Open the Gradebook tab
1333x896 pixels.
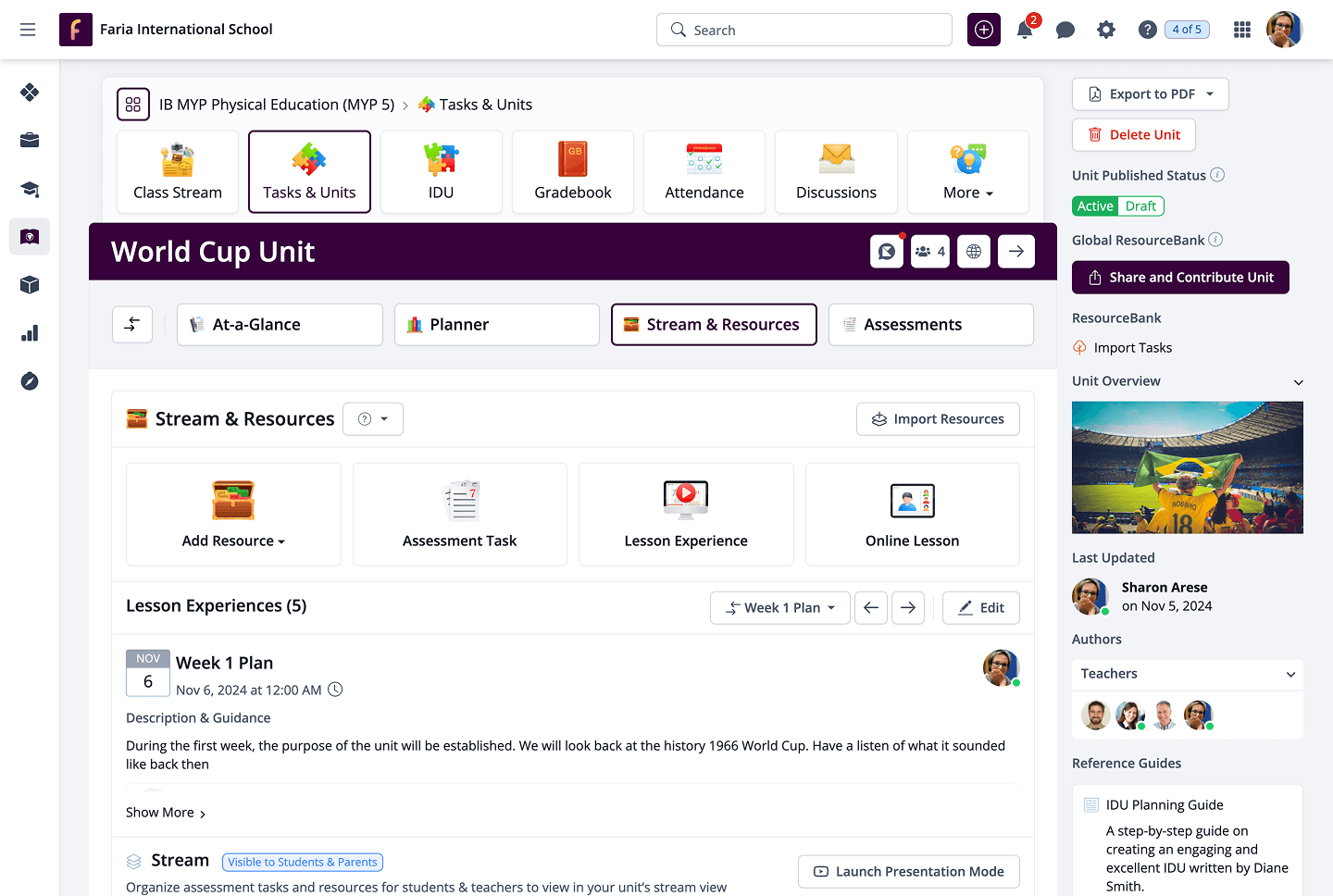pyautogui.click(x=573, y=172)
